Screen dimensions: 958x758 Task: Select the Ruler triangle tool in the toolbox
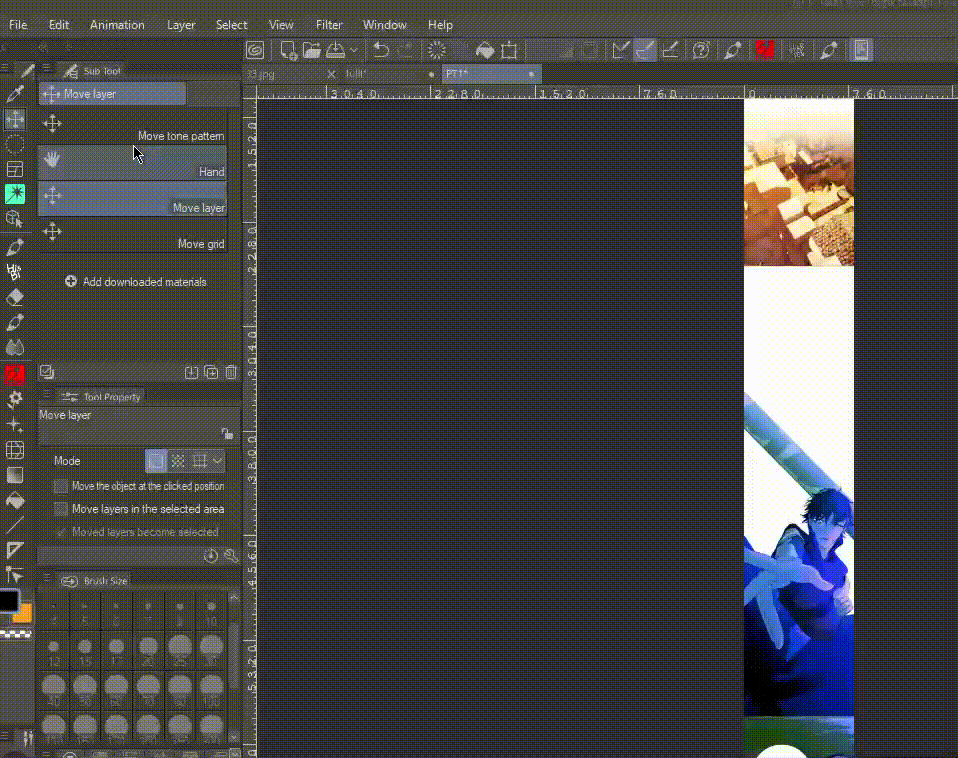[x=15, y=550]
